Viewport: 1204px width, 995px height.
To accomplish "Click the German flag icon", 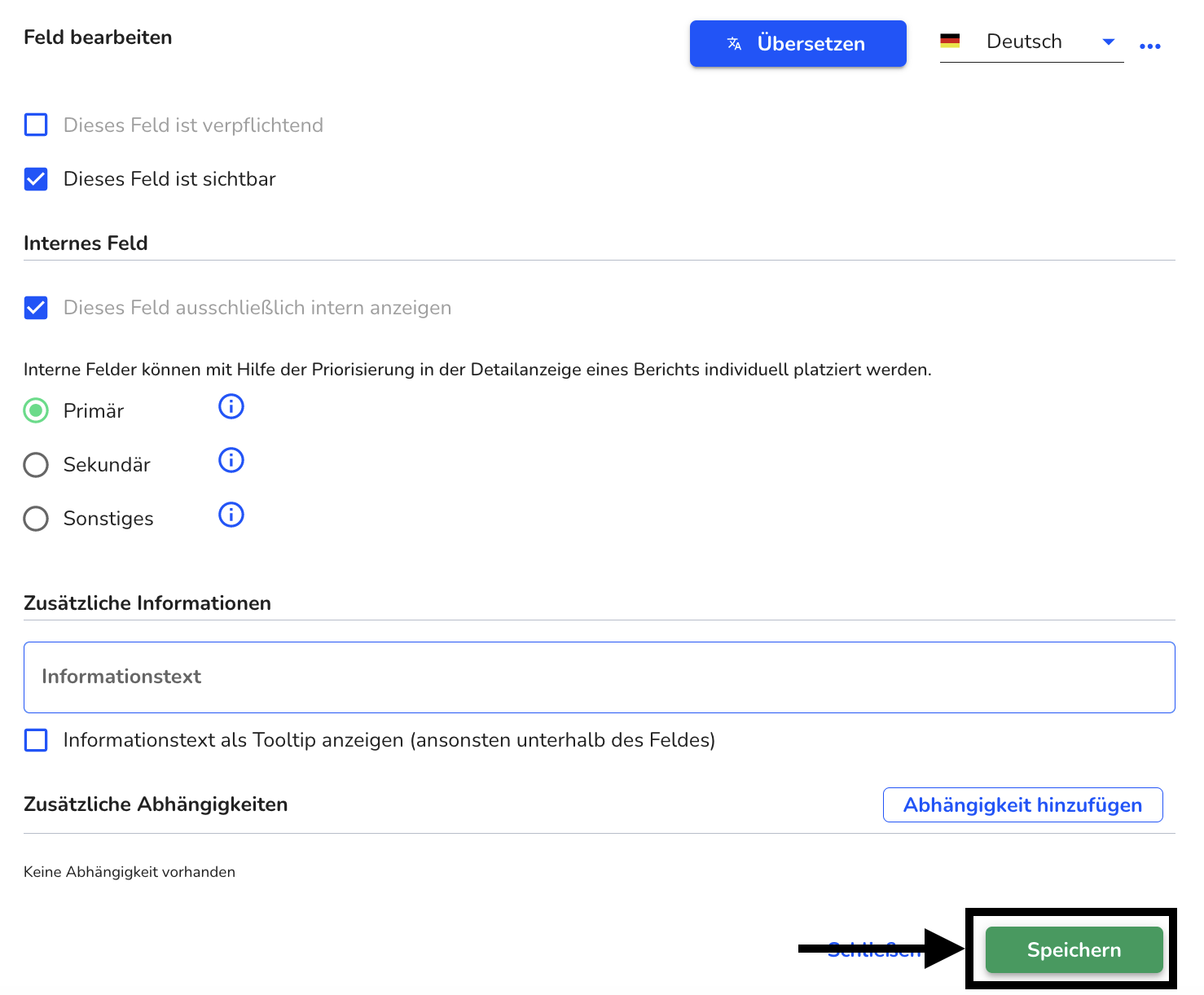I will [x=950, y=41].
